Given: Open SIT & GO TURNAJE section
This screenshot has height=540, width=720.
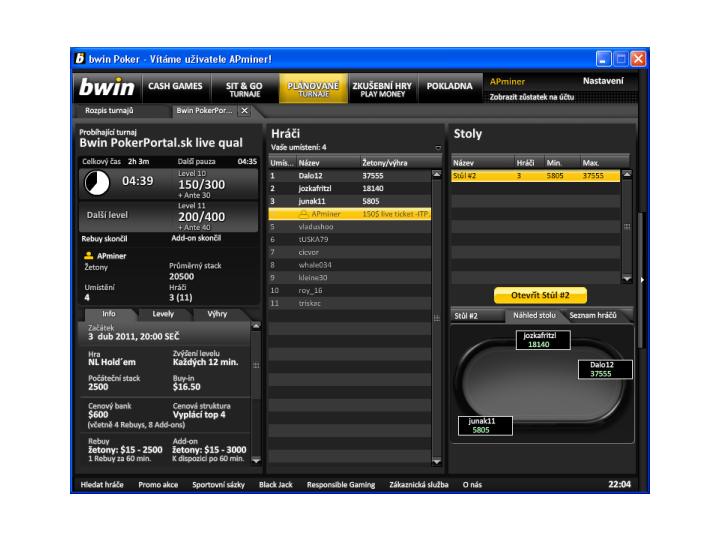Looking at the screenshot, I should 244,89.
